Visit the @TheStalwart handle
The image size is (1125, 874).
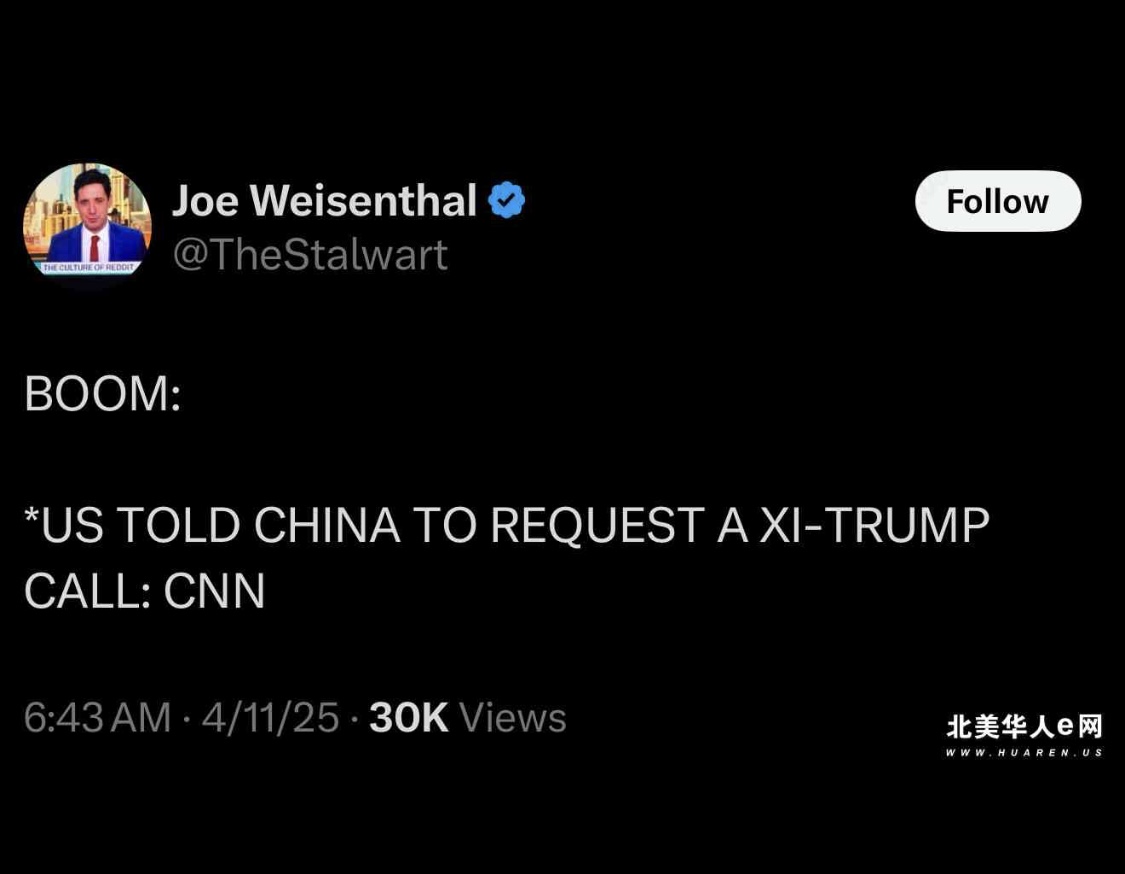pos(310,255)
